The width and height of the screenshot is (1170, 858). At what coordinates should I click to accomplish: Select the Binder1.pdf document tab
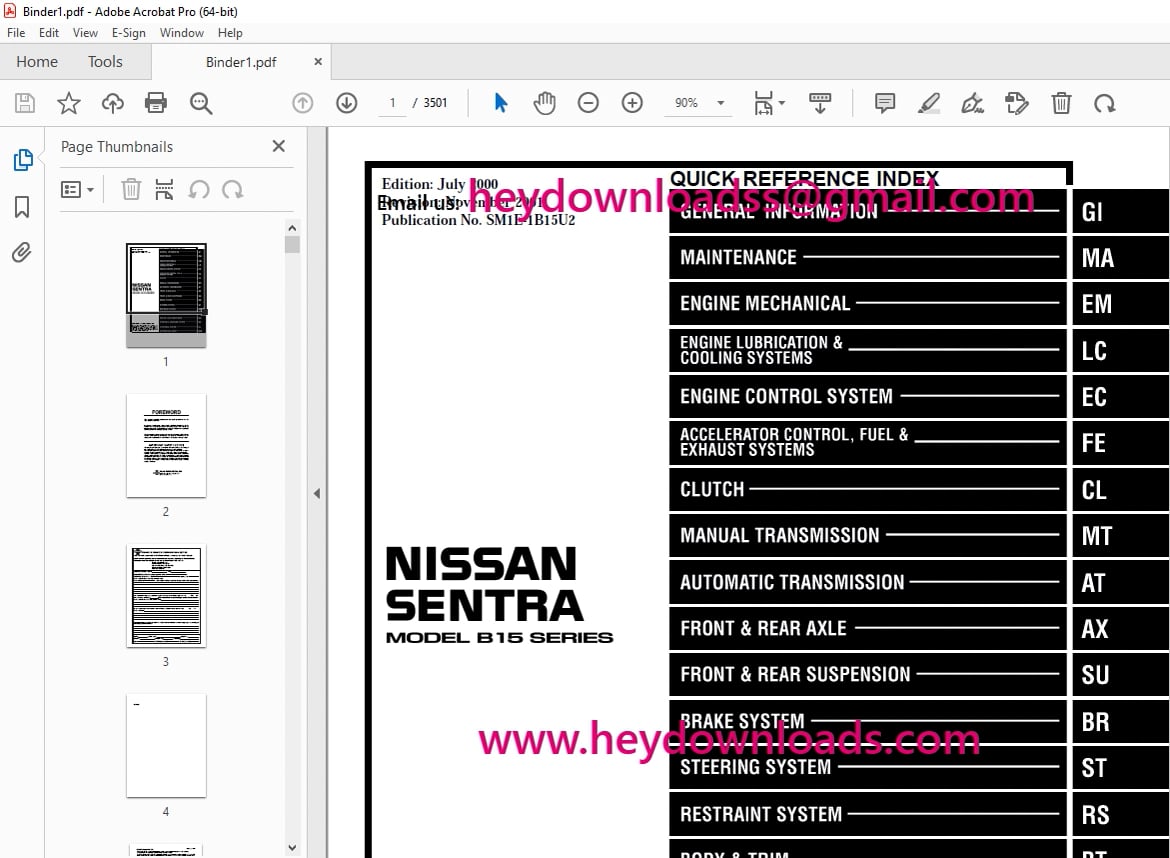pyautogui.click(x=241, y=62)
